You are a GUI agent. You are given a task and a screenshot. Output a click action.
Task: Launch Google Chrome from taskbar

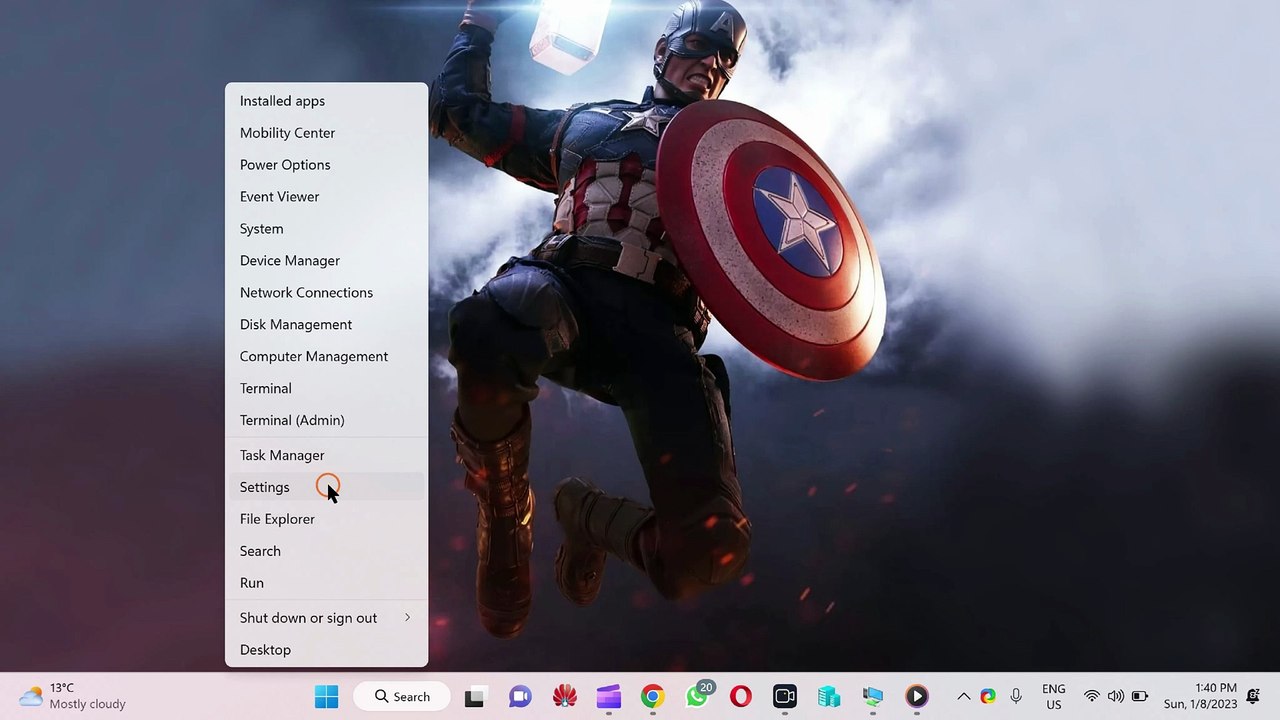(x=652, y=696)
